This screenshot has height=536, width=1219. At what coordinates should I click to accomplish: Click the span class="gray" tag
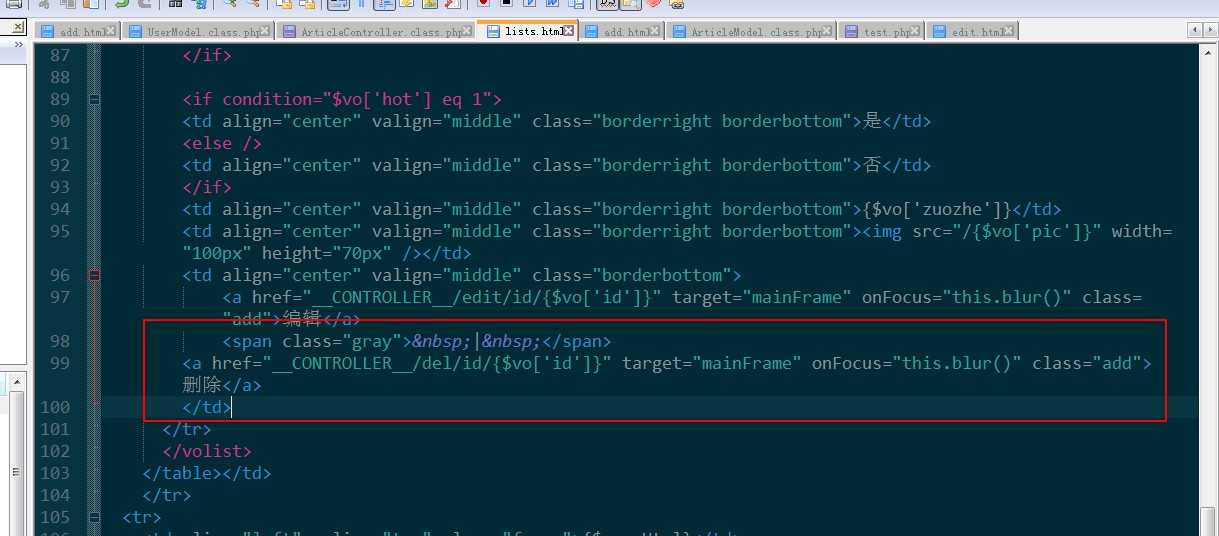(317, 341)
